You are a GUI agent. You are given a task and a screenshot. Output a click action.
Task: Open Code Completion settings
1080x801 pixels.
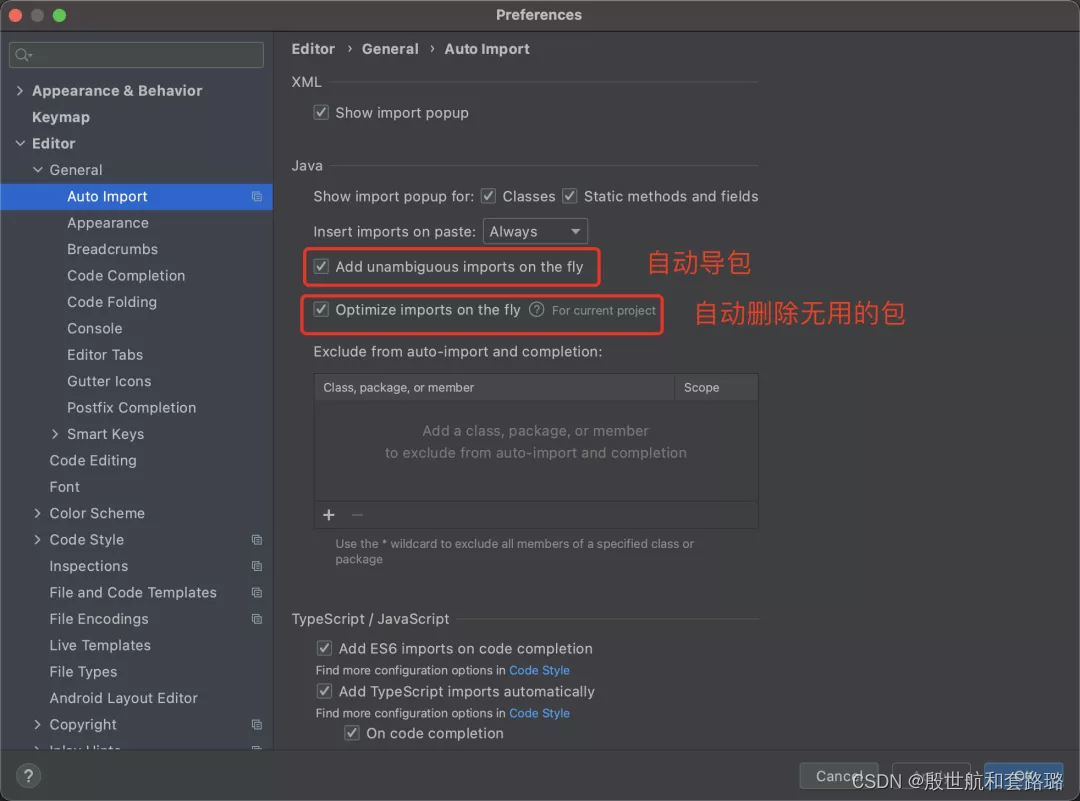[126, 275]
